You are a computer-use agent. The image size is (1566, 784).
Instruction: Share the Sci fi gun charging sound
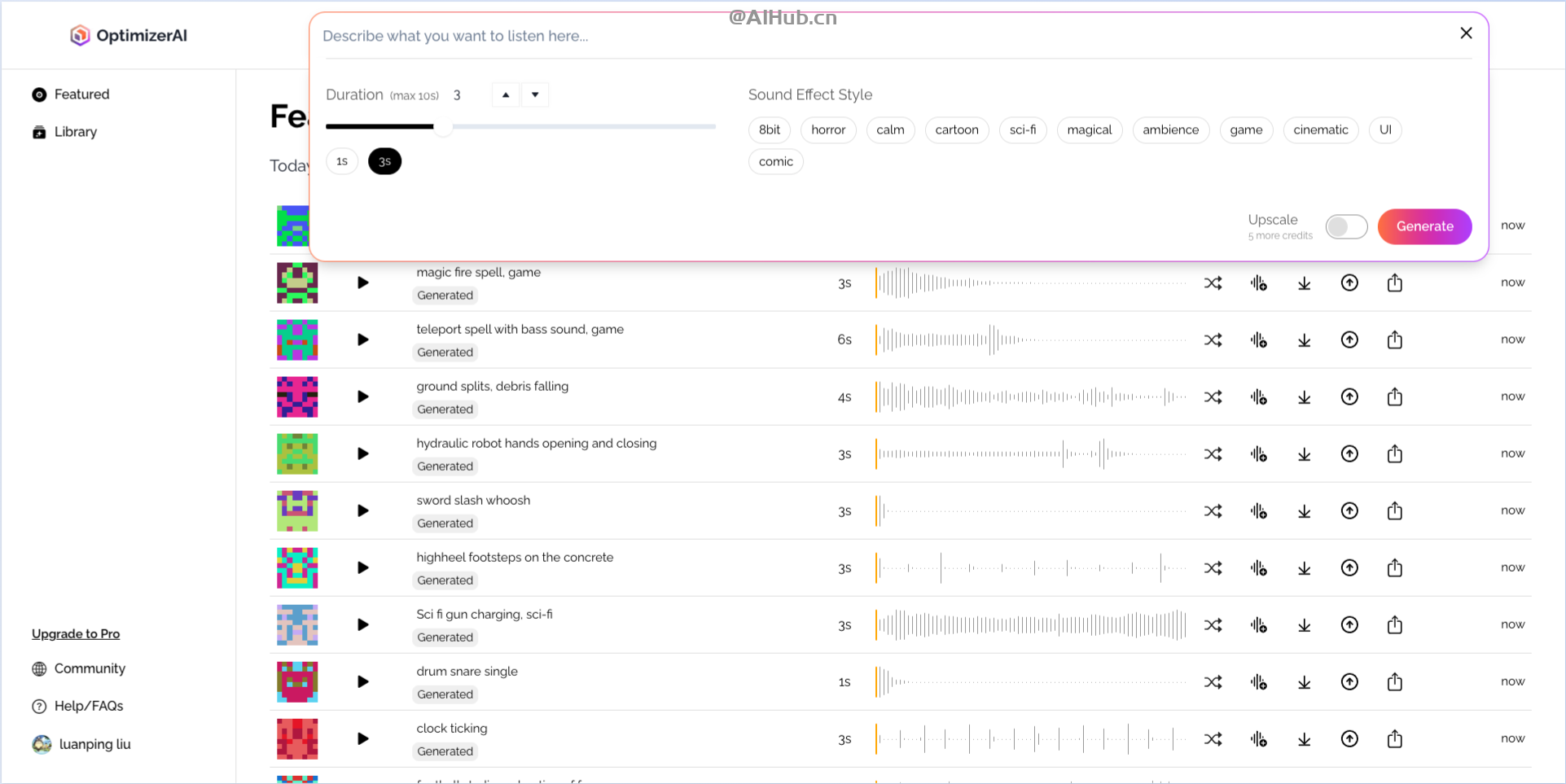(1395, 625)
